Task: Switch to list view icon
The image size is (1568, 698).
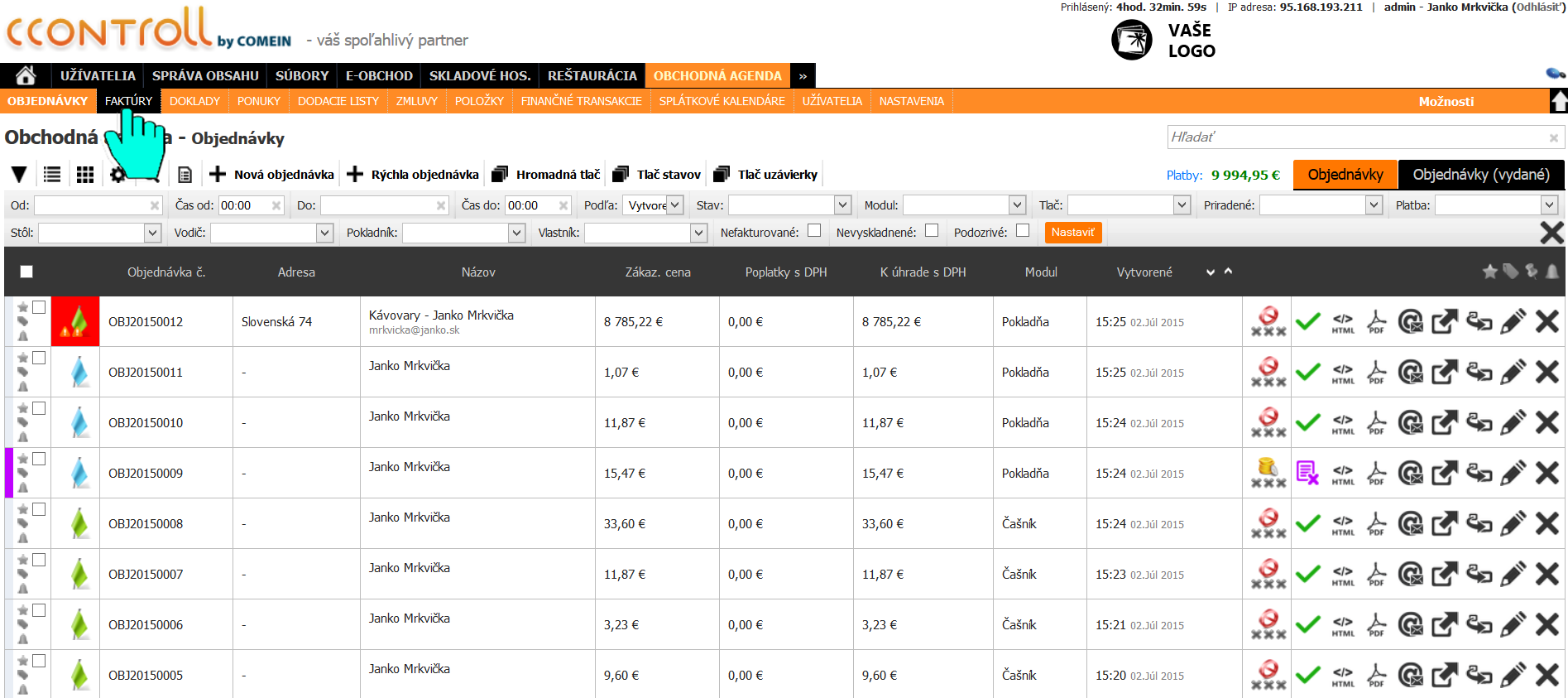Action: pos(52,175)
